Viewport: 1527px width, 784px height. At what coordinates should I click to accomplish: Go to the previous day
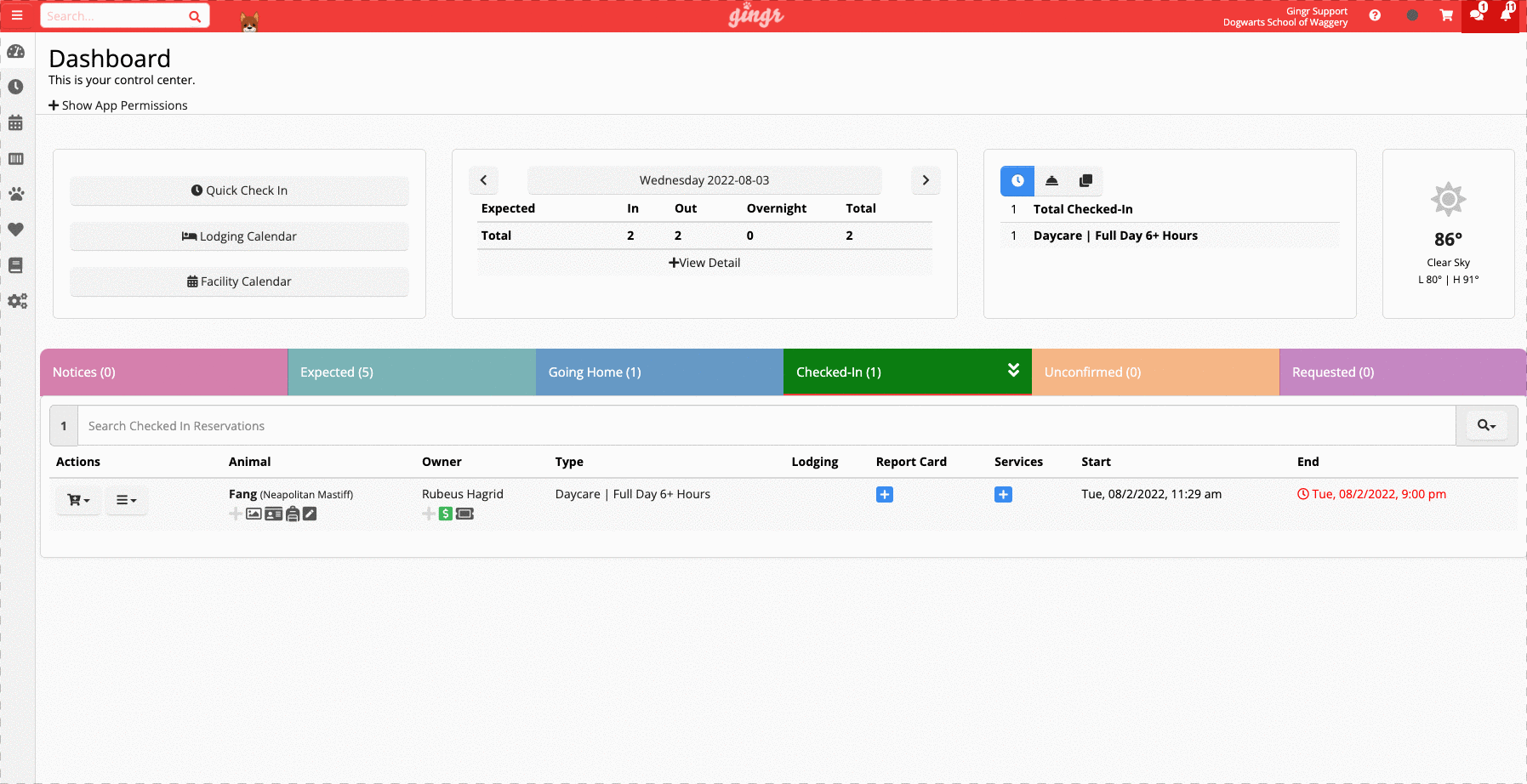[x=483, y=180]
